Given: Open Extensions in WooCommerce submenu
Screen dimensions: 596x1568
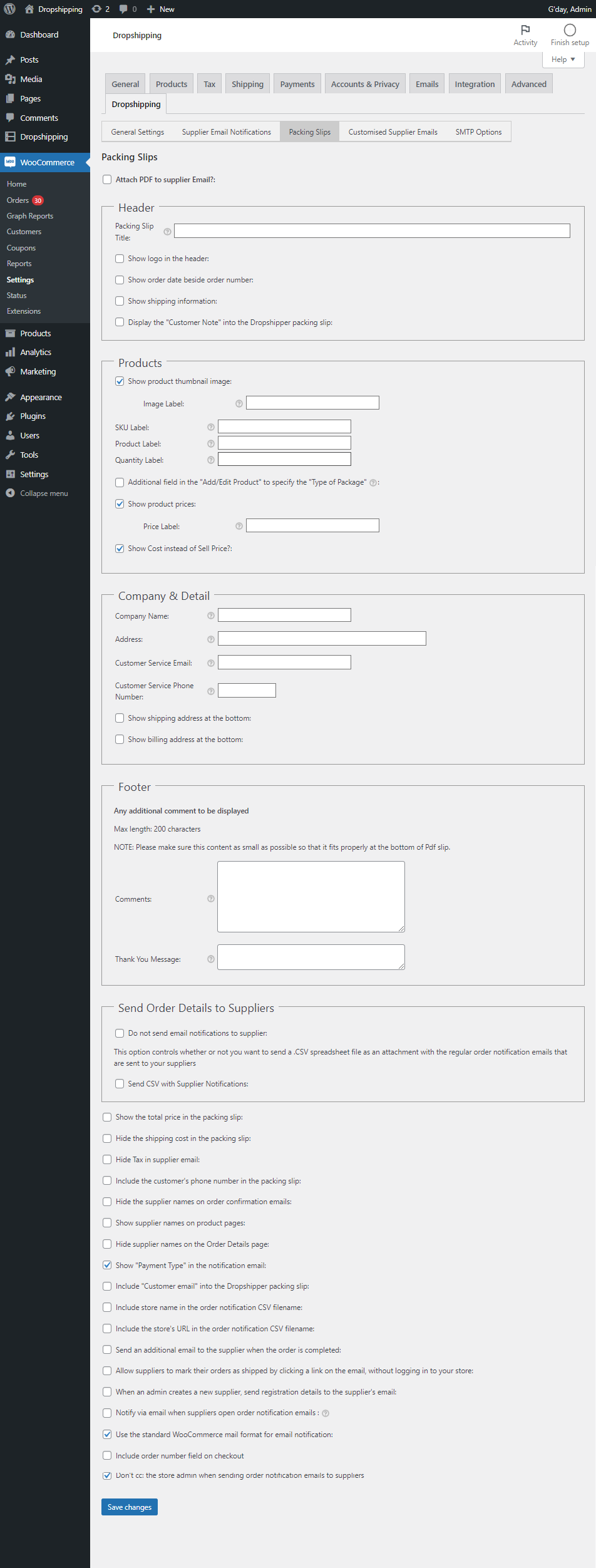Looking at the screenshot, I should [24, 311].
